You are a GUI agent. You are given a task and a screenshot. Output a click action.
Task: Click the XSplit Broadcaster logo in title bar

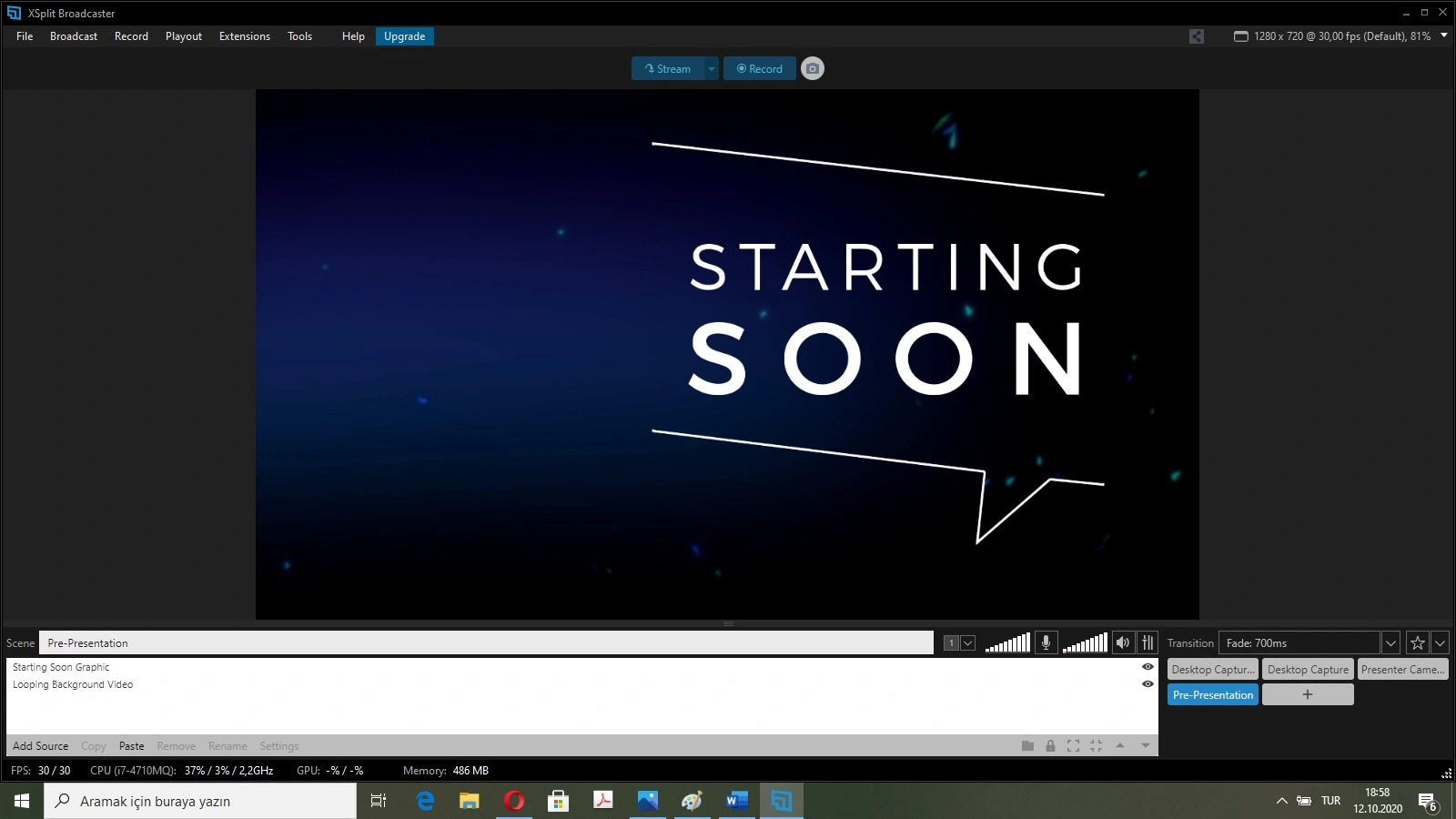point(14,13)
